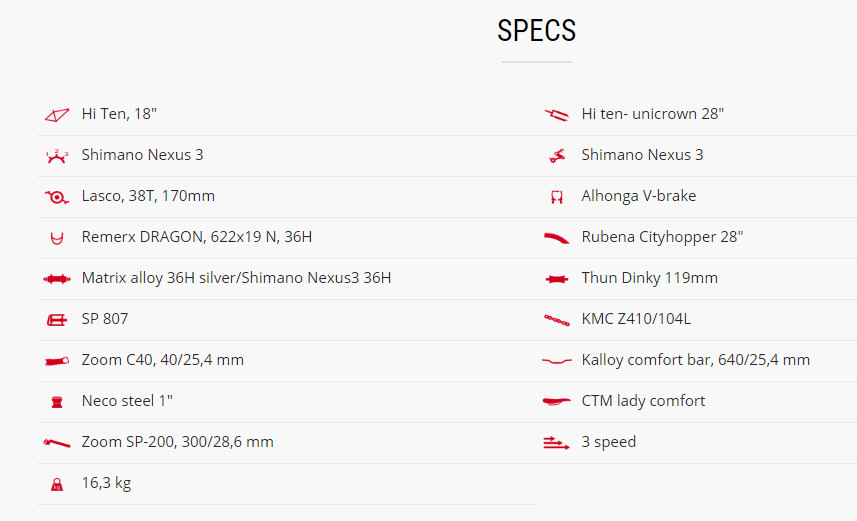Click the rim icon beside Remerx DRAGON
The width and height of the screenshot is (857, 521).
57,238
